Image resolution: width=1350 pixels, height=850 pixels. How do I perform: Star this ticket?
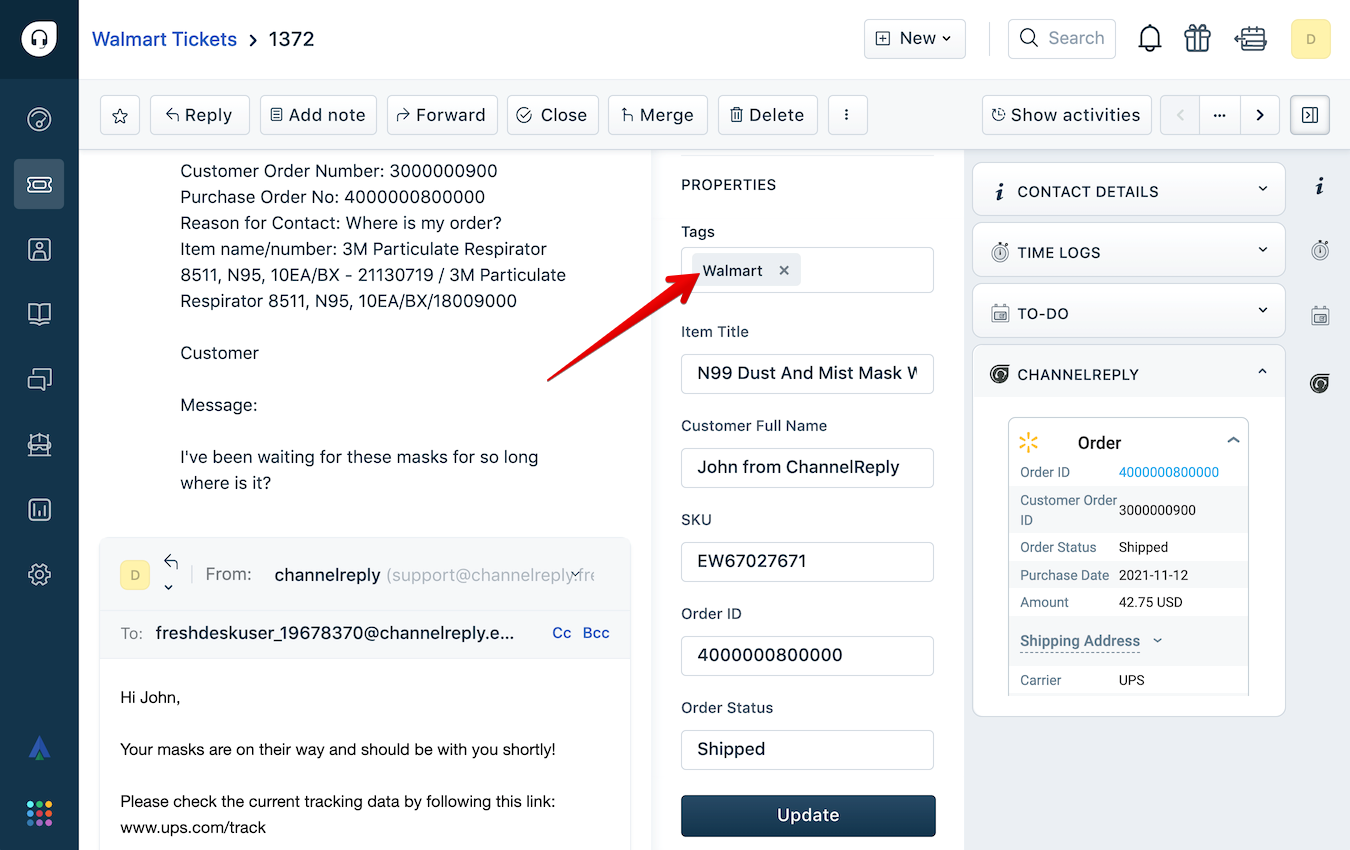click(120, 115)
